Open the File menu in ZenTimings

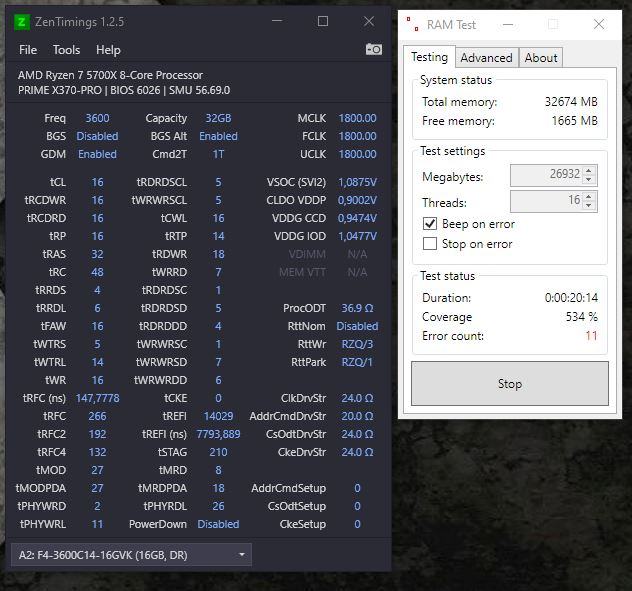(28, 50)
